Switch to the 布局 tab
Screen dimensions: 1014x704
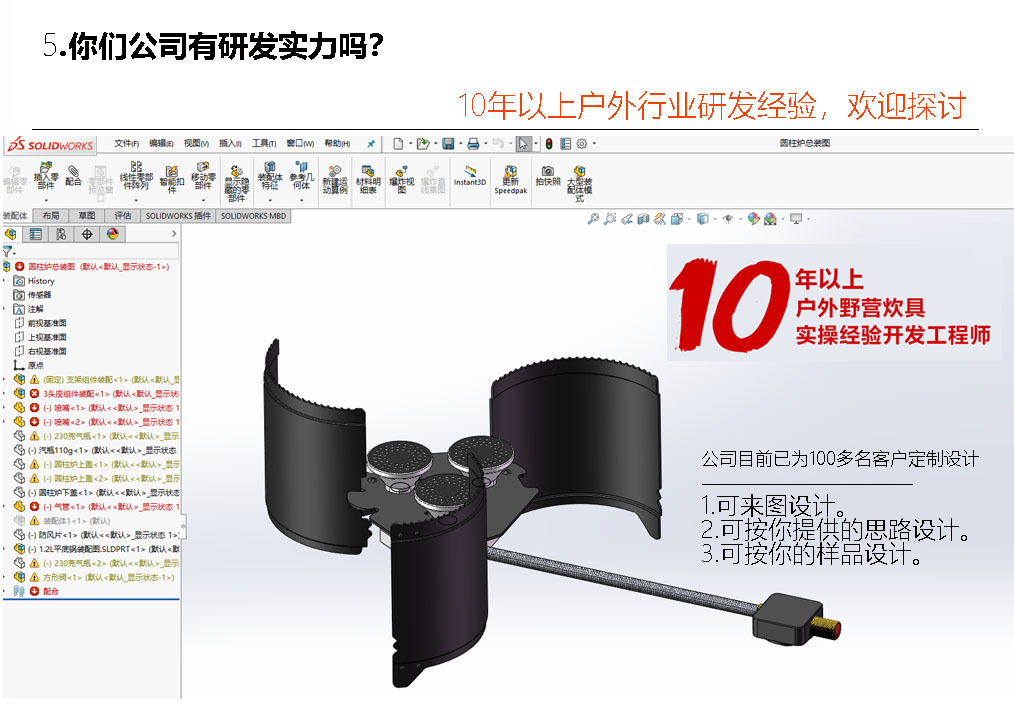pos(50,216)
